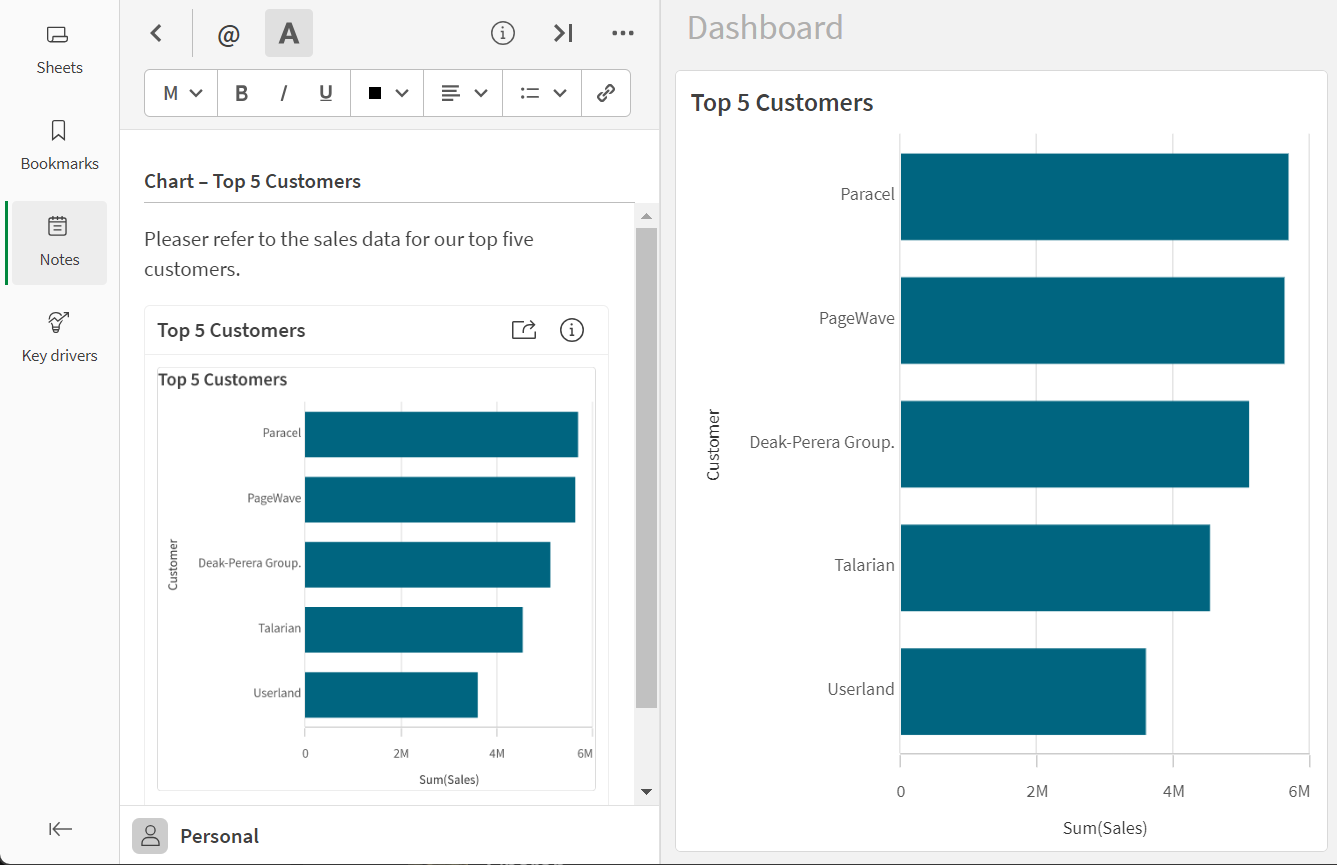This screenshot has height=865, width=1337.
Task: Click the Customer axis label in Dashboard chart
Action: pyautogui.click(x=713, y=445)
